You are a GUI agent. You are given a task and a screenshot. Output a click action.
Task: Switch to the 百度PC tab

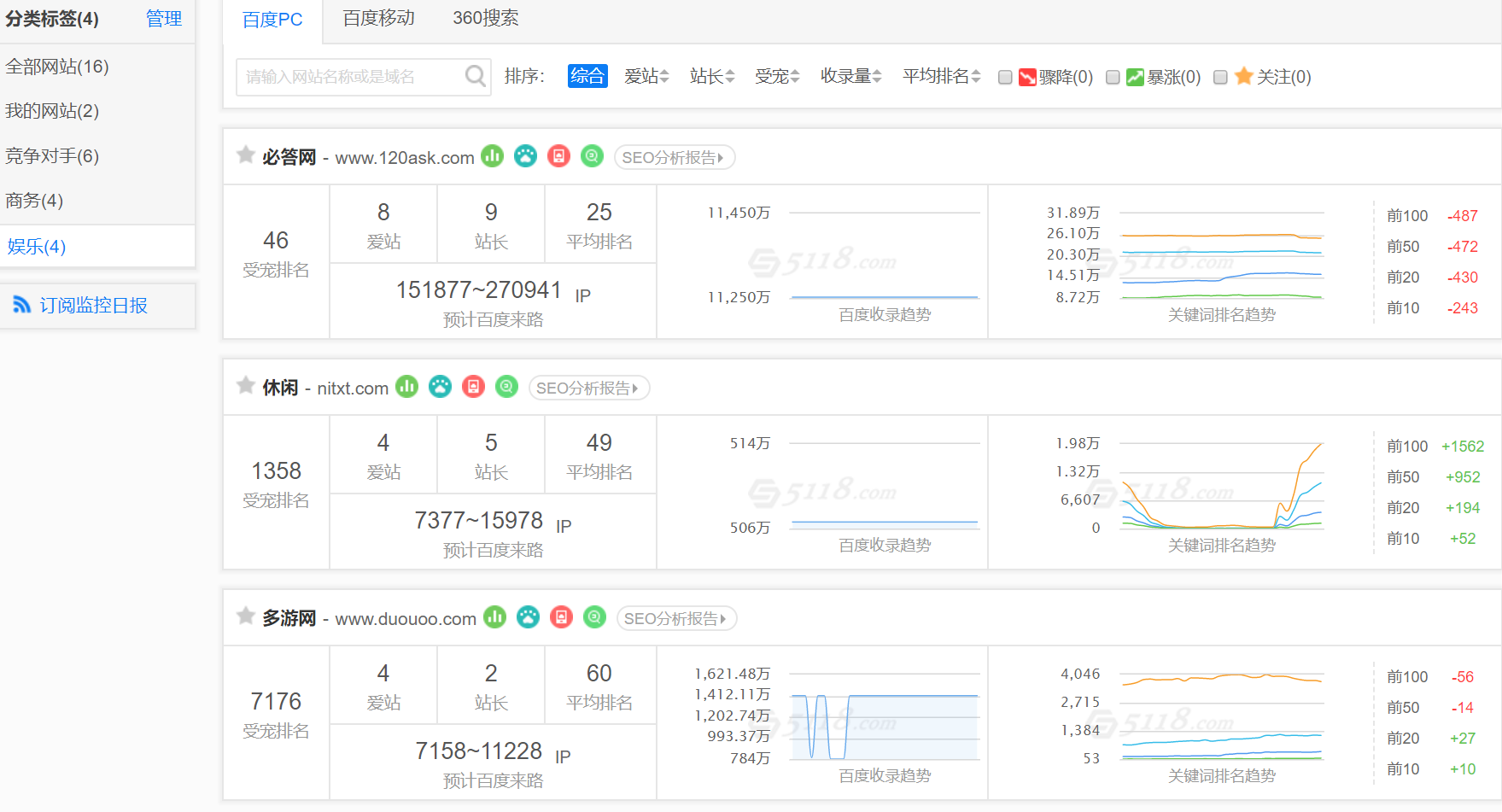pos(272,20)
